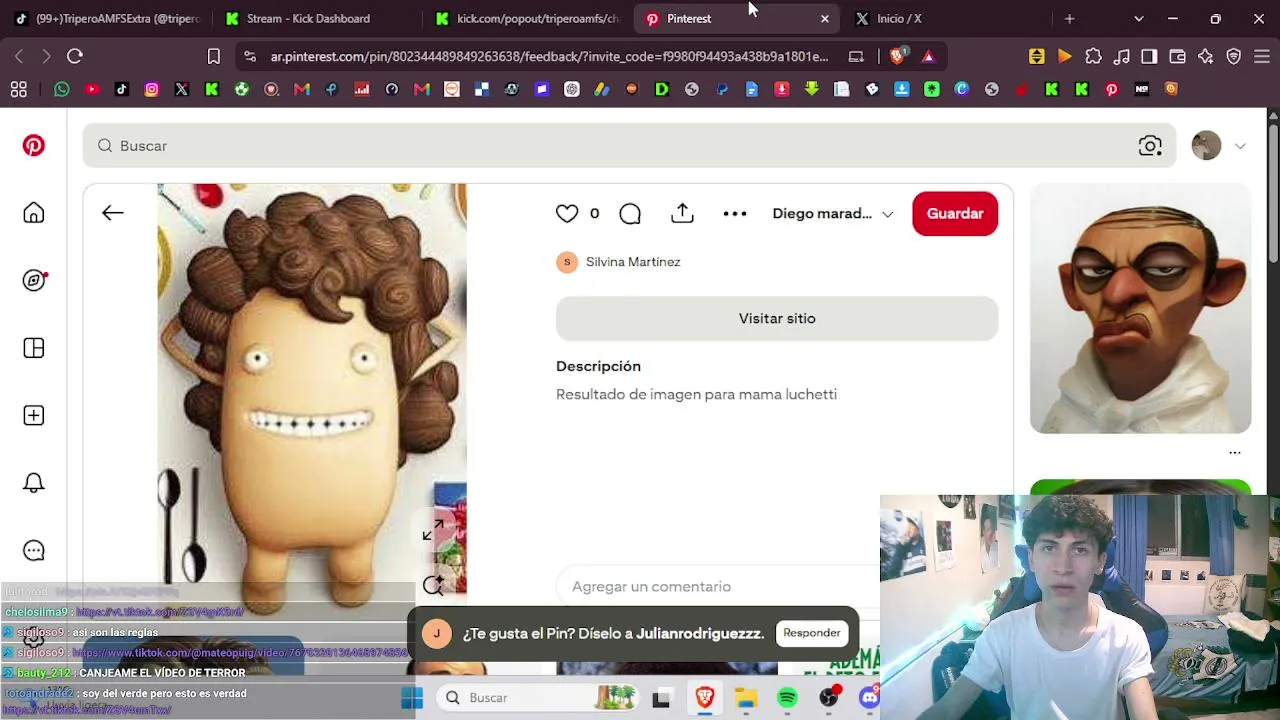Switch to the kick.com popout chat tab
Viewport: 1280px width, 720px height.
click(527, 19)
